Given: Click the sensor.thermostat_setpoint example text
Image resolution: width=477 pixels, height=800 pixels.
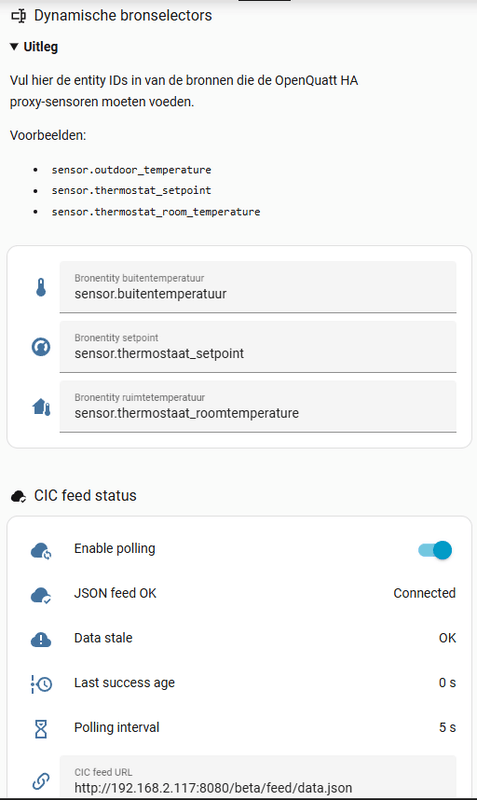Looking at the screenshot, I should (x=131, y=190).
